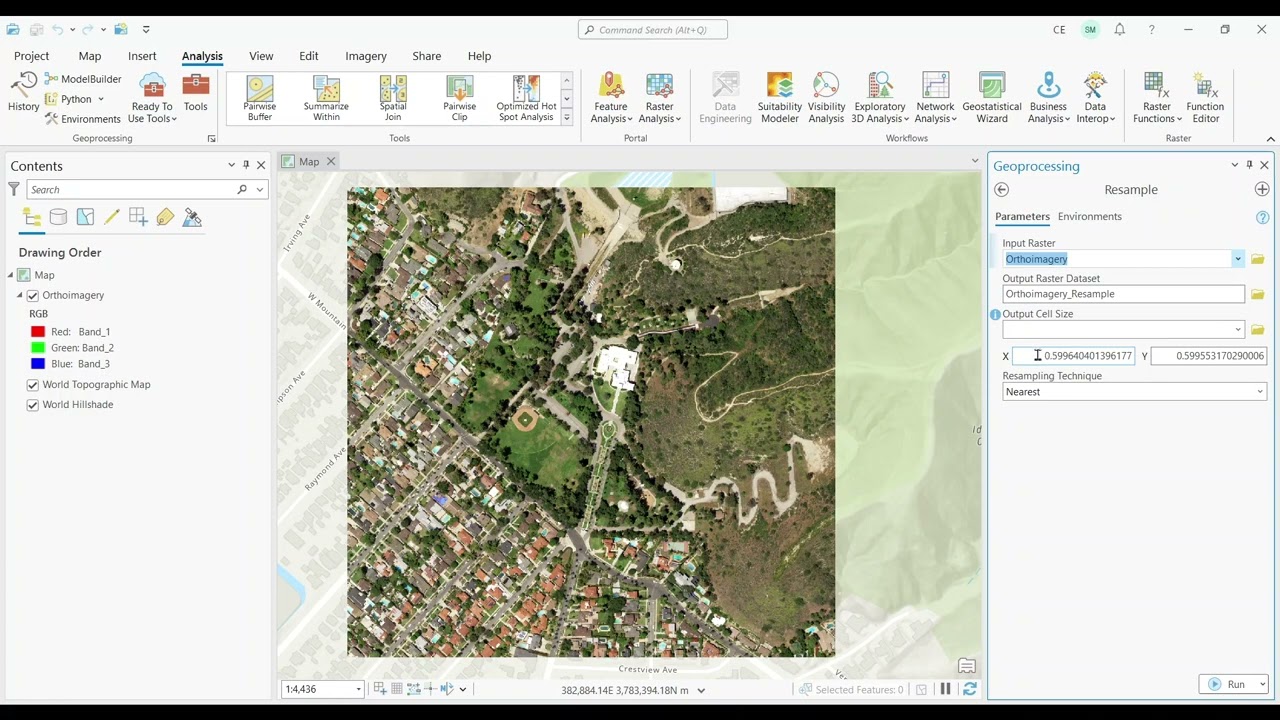
Task: Switch to the Map ribbon tab
Action: [x=90, y=56]
